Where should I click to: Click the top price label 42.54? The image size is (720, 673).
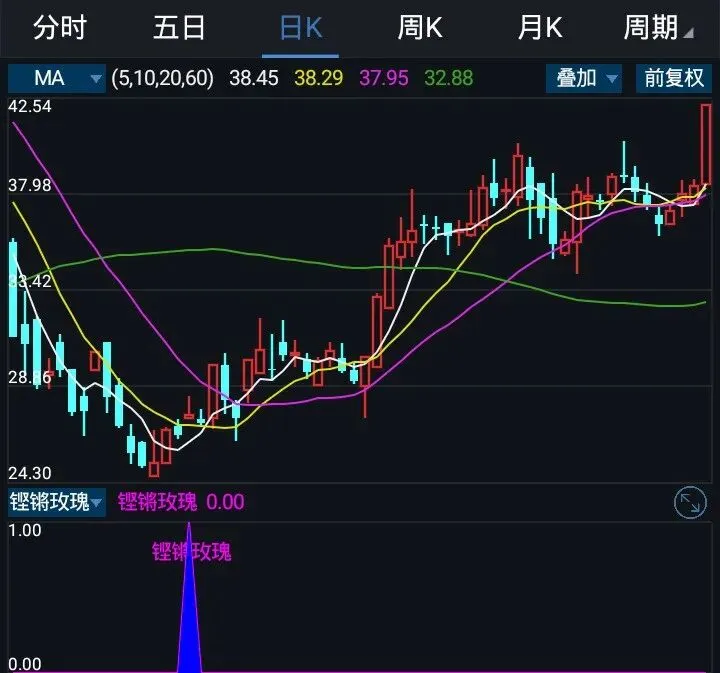pyautogui.click(x=30, y=107)
